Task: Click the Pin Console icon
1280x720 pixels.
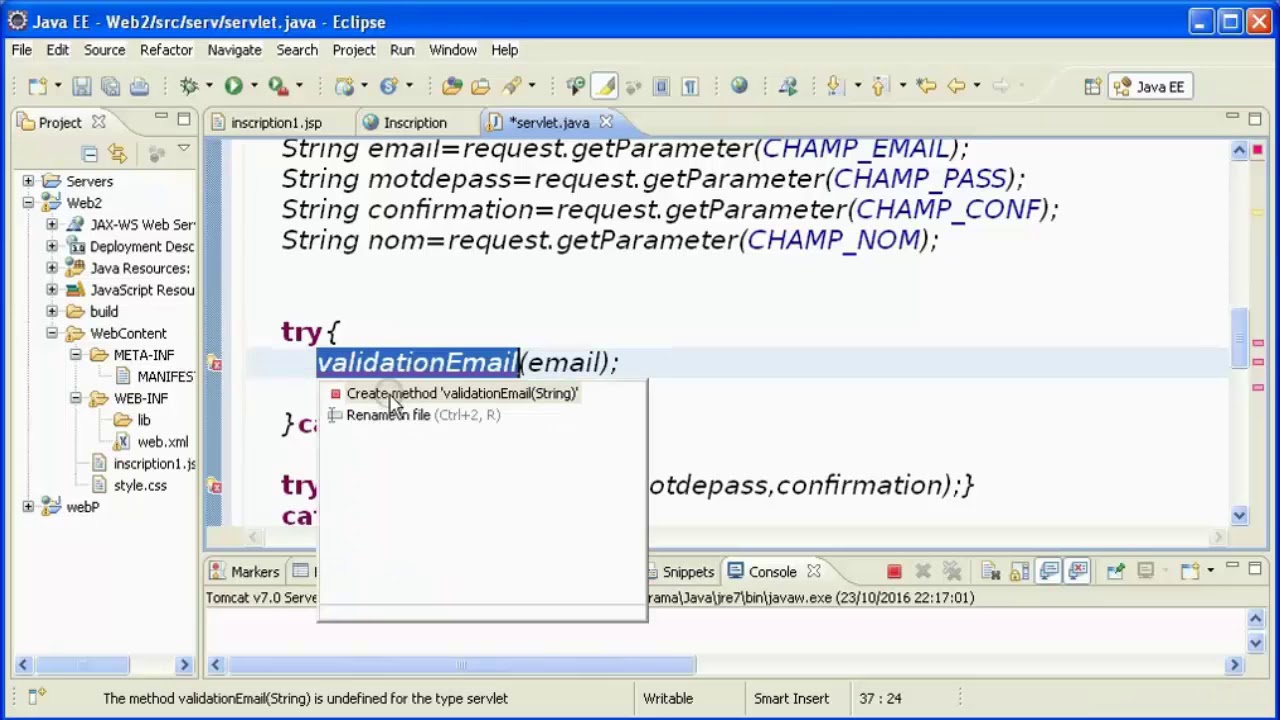Action: 1115,572
